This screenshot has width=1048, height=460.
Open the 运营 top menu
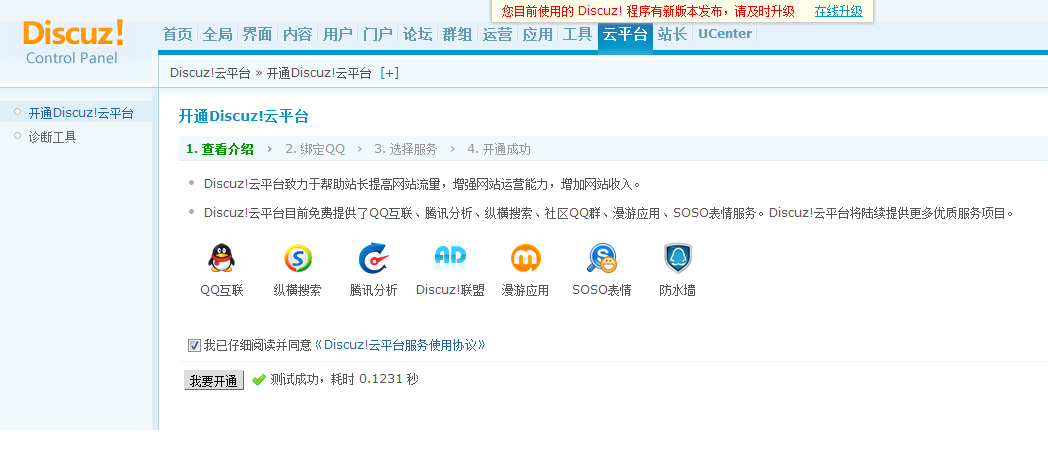point(498,34)
